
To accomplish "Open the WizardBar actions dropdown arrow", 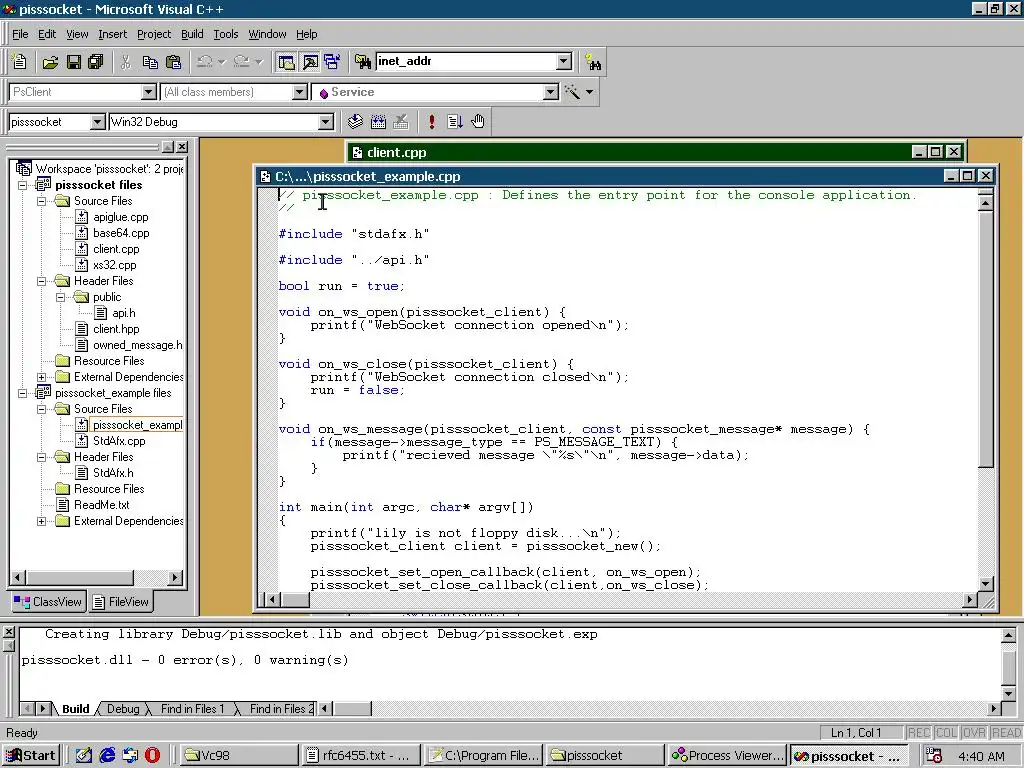I will click(x=590, y=92).
